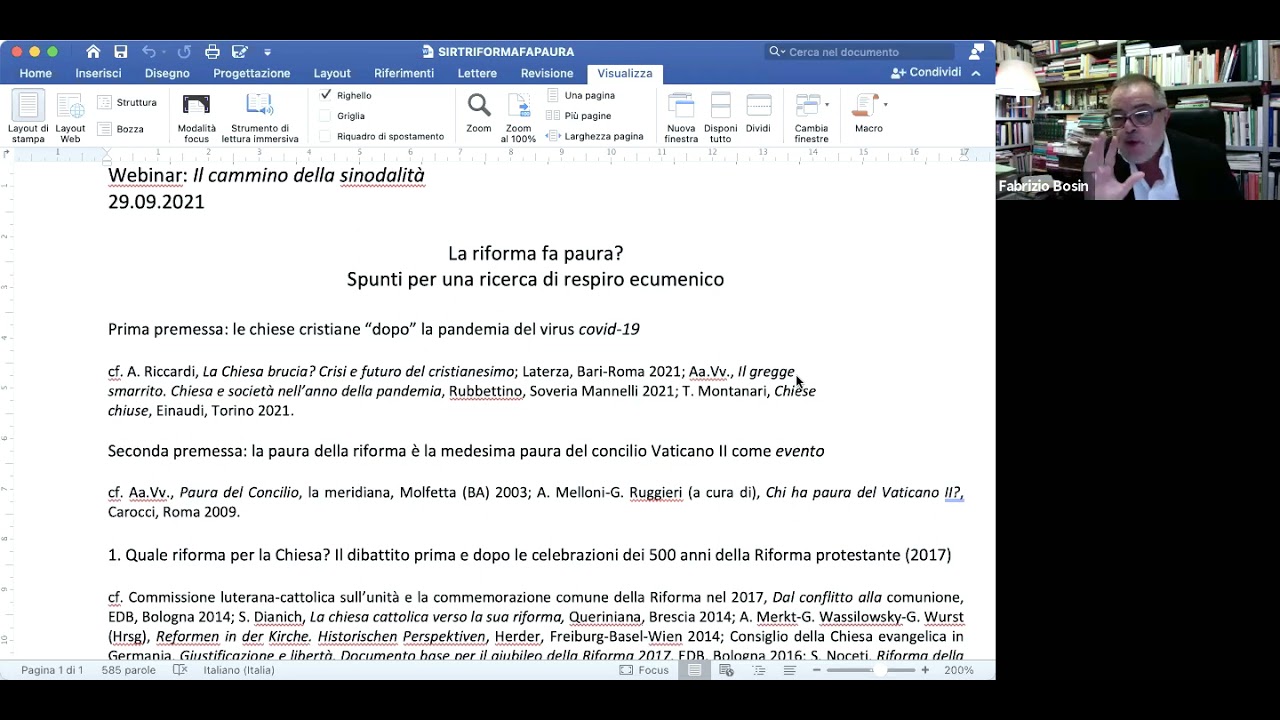
Task: Switch to Bozza draft view
Action: click(121, 129)
